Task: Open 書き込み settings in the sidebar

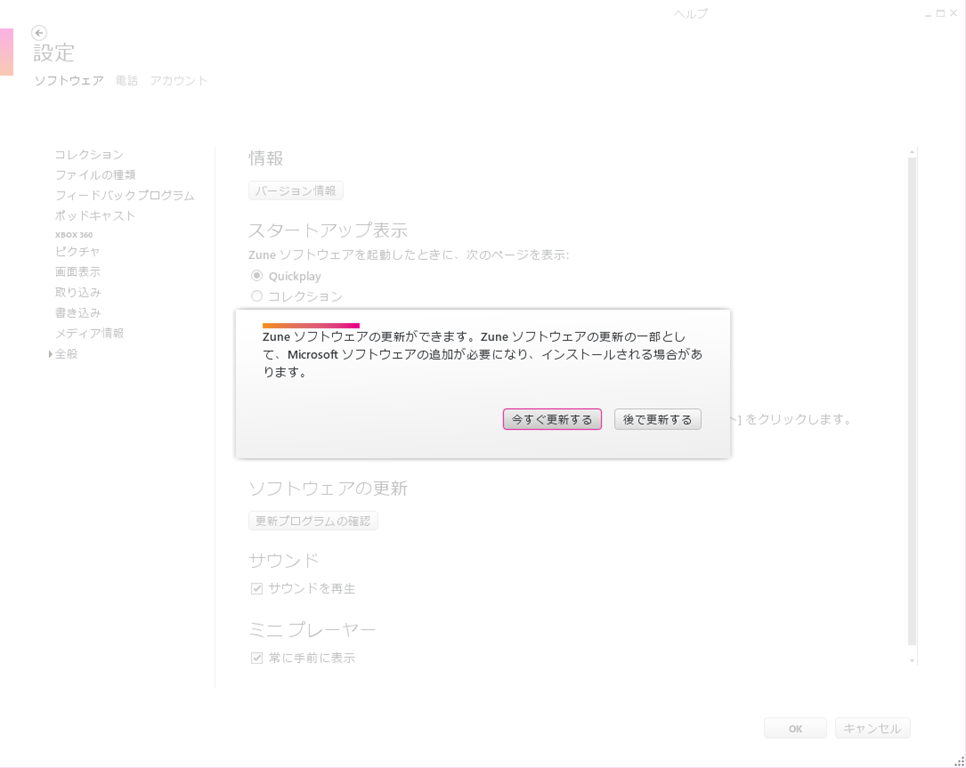Action: coord(78,312)
